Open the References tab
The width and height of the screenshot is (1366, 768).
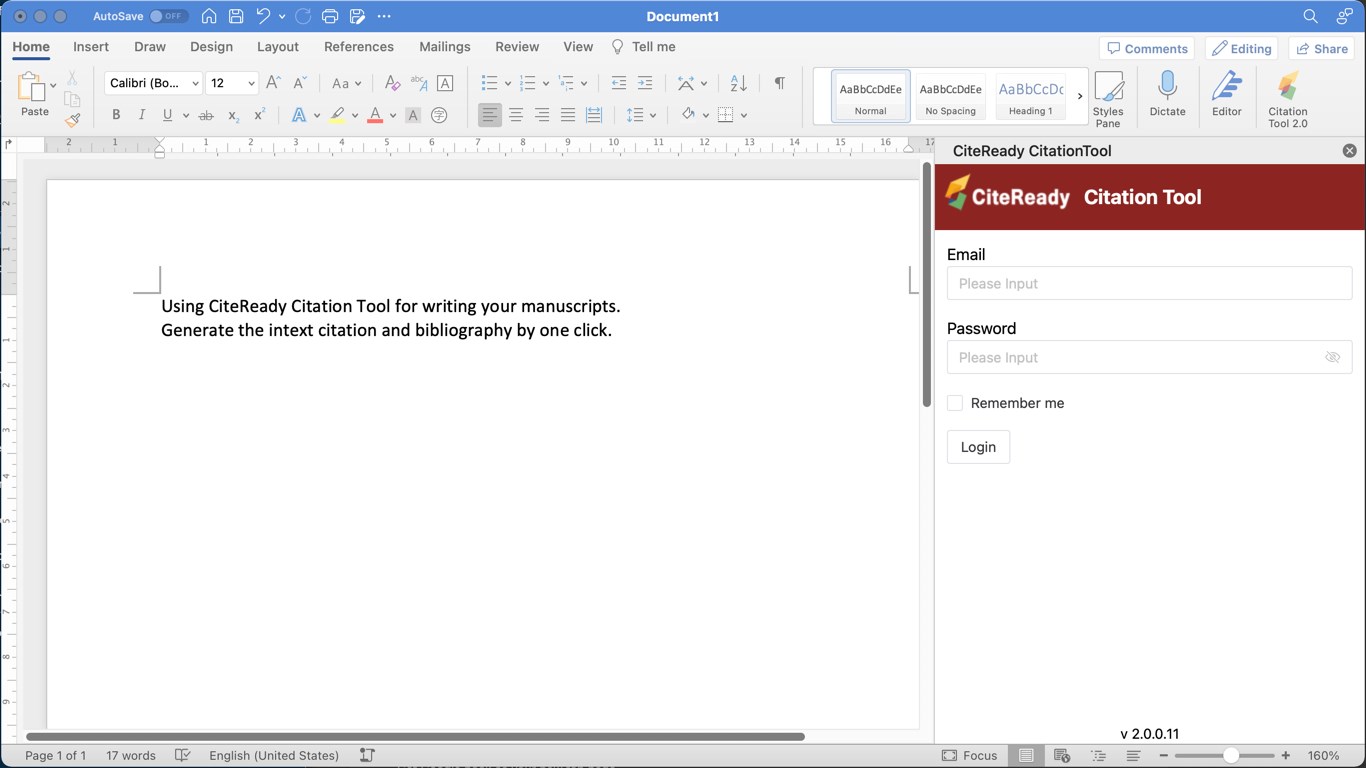[359, 47]
